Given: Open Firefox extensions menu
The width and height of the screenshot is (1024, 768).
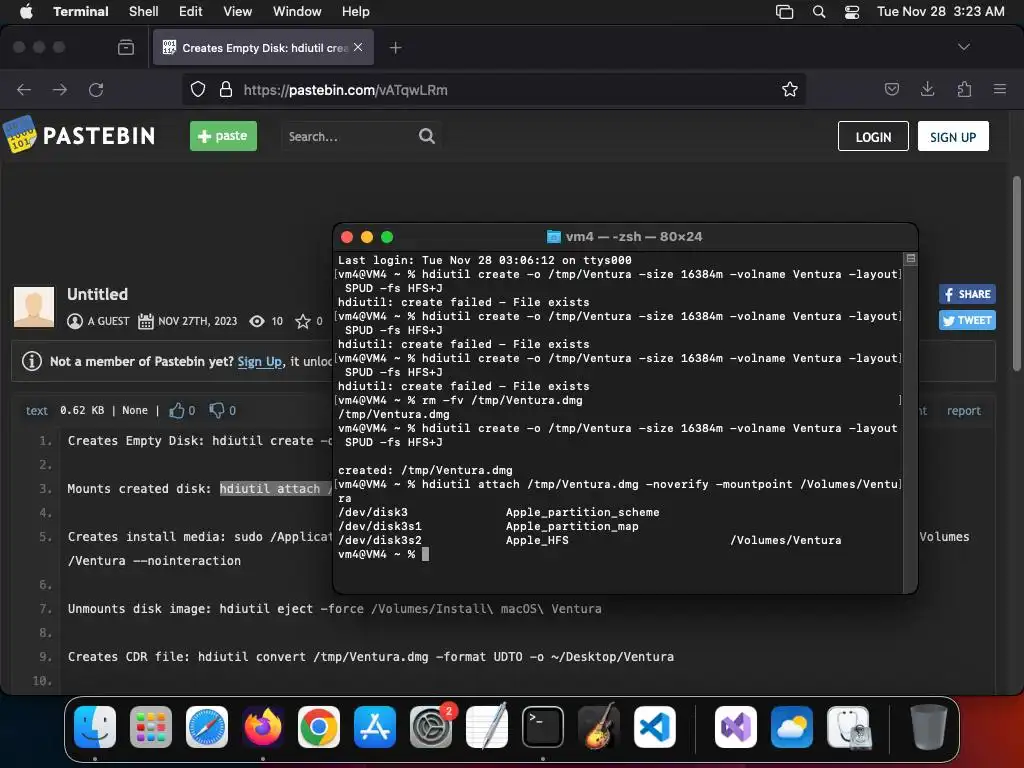Looking at the screenshot, I should click(964, 89).
